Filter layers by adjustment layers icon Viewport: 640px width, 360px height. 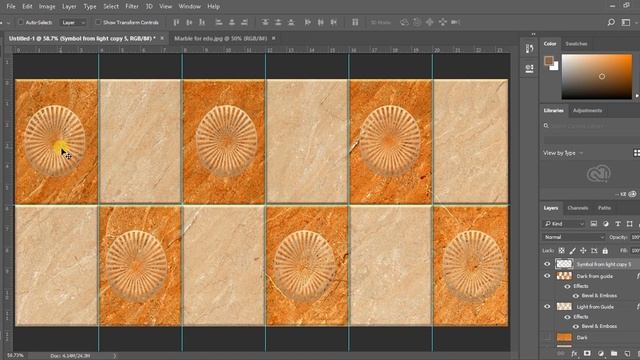pos(606,224)
